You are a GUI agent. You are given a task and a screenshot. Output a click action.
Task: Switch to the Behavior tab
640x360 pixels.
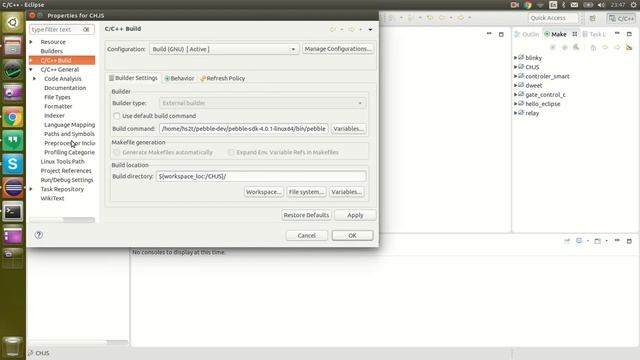click(x=179, y=78)
